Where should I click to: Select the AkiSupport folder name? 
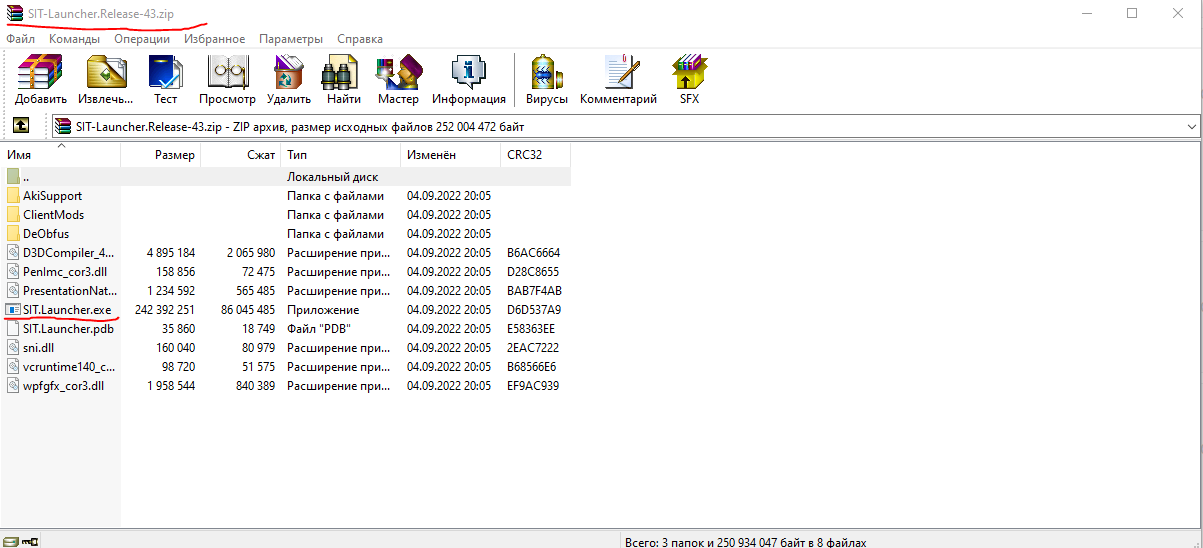point(53,196)
